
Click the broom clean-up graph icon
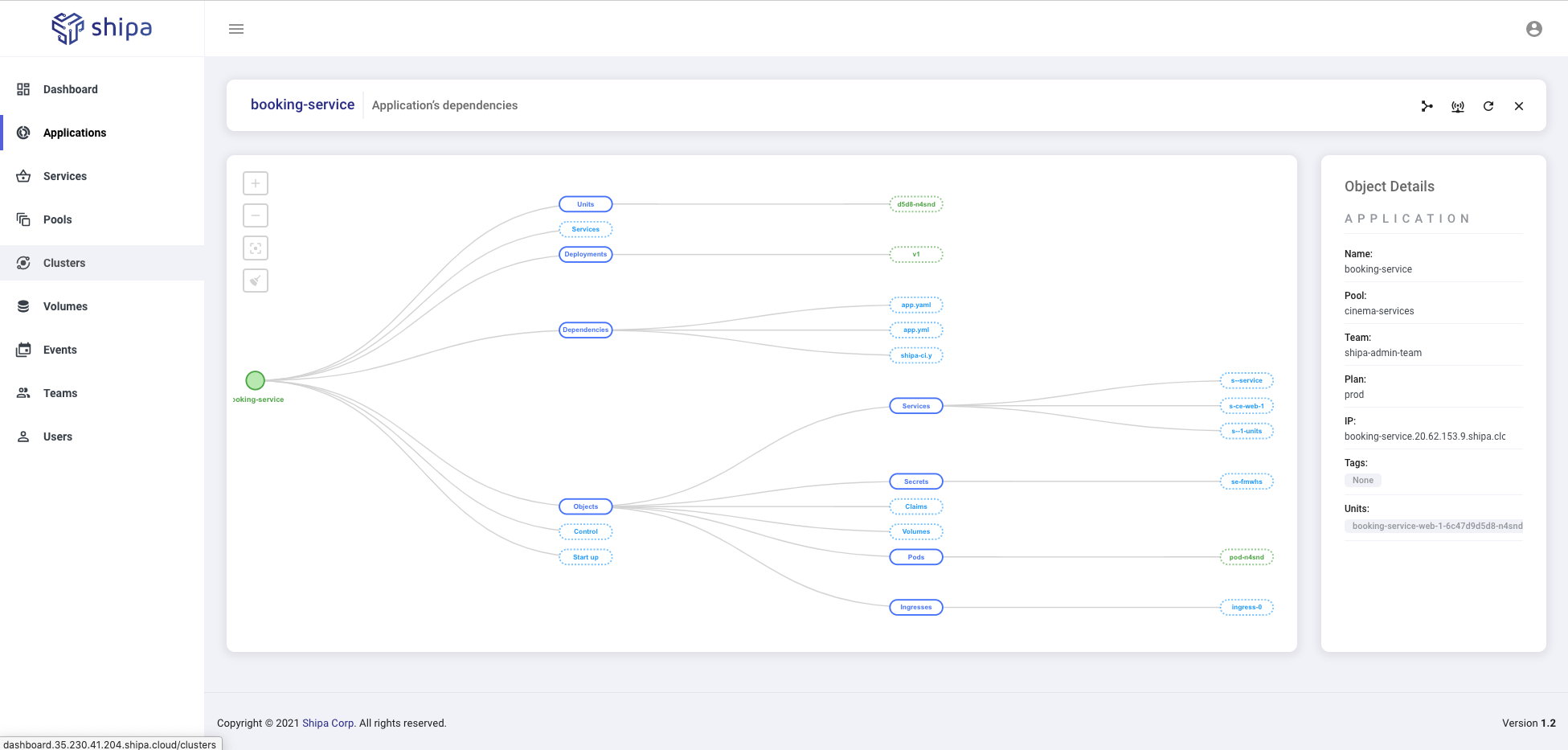(x=256, y=281)
